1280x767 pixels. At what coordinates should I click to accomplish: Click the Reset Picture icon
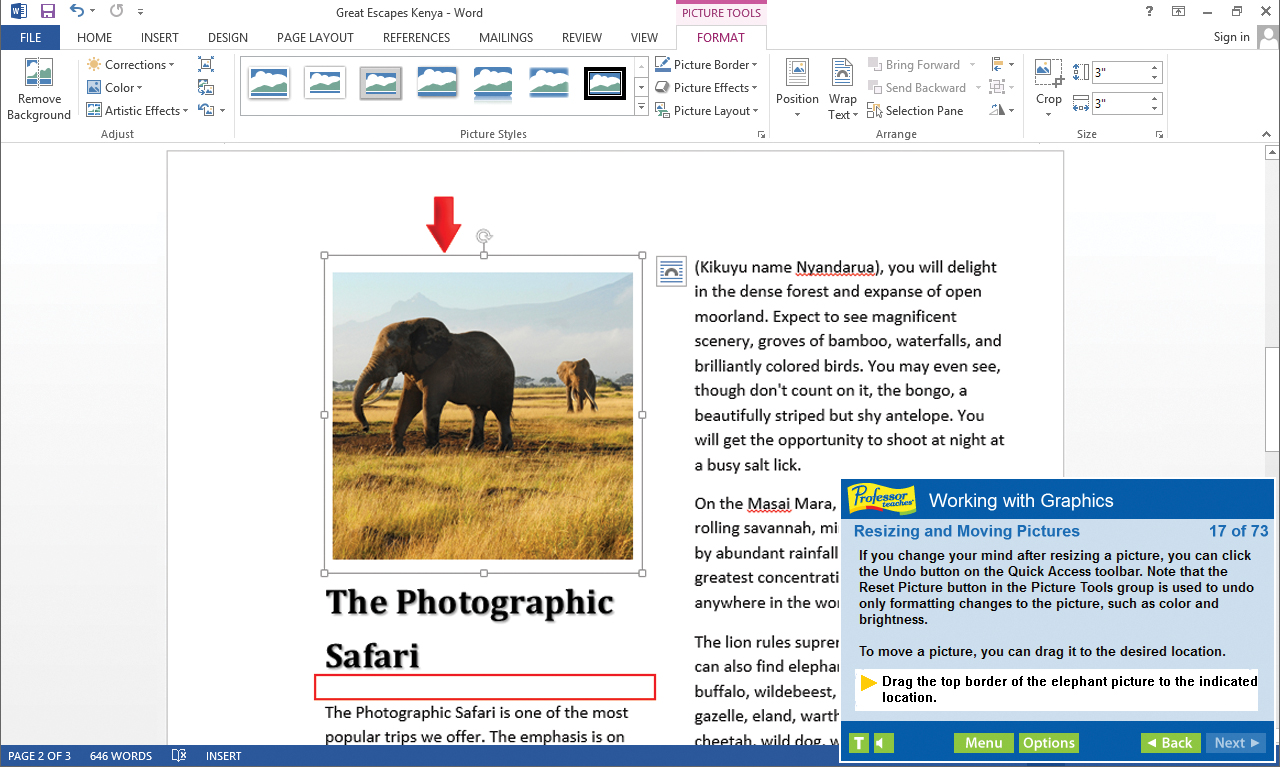pyautogui.click(x=205, y=110)
